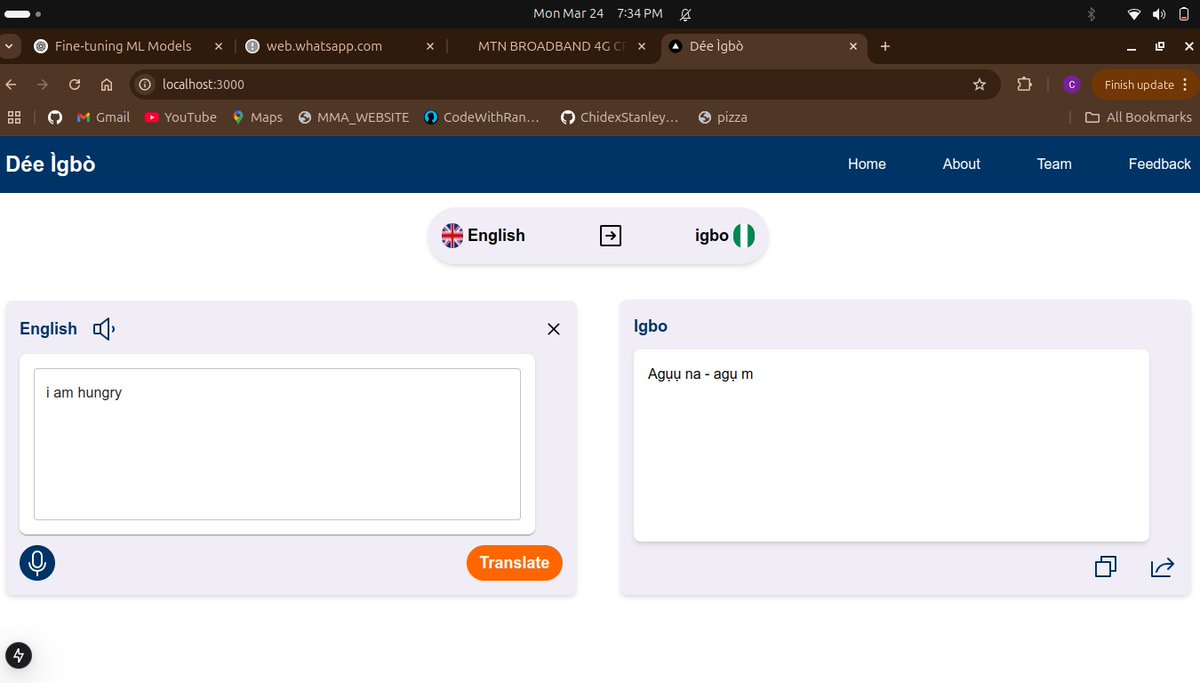
Task: Open the Team nav link
Action: click(1054, 164)
